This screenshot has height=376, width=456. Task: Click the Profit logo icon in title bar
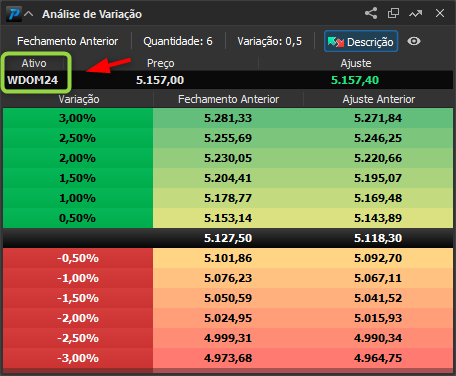click(14, 14)
